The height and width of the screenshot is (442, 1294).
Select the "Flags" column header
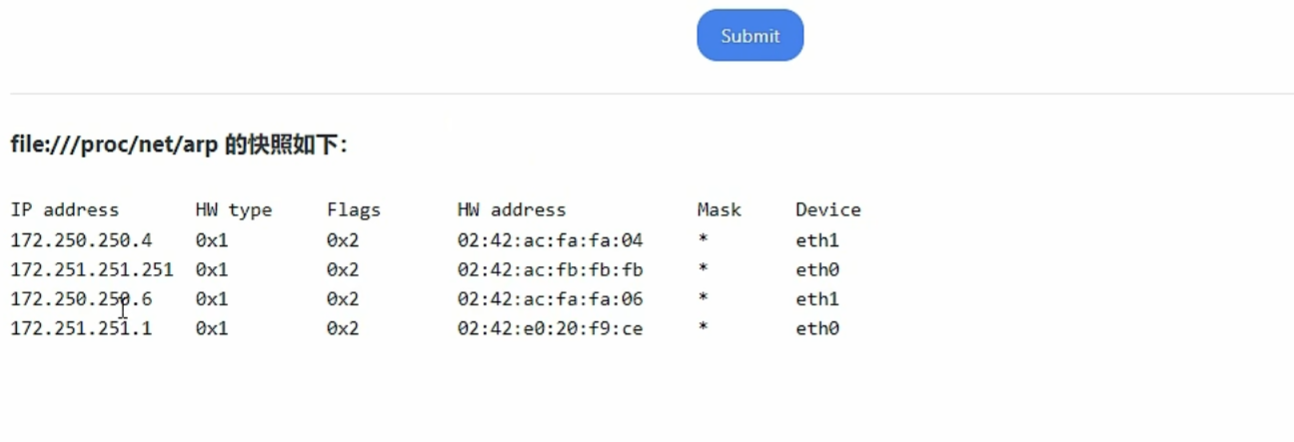tap(353, 210)
